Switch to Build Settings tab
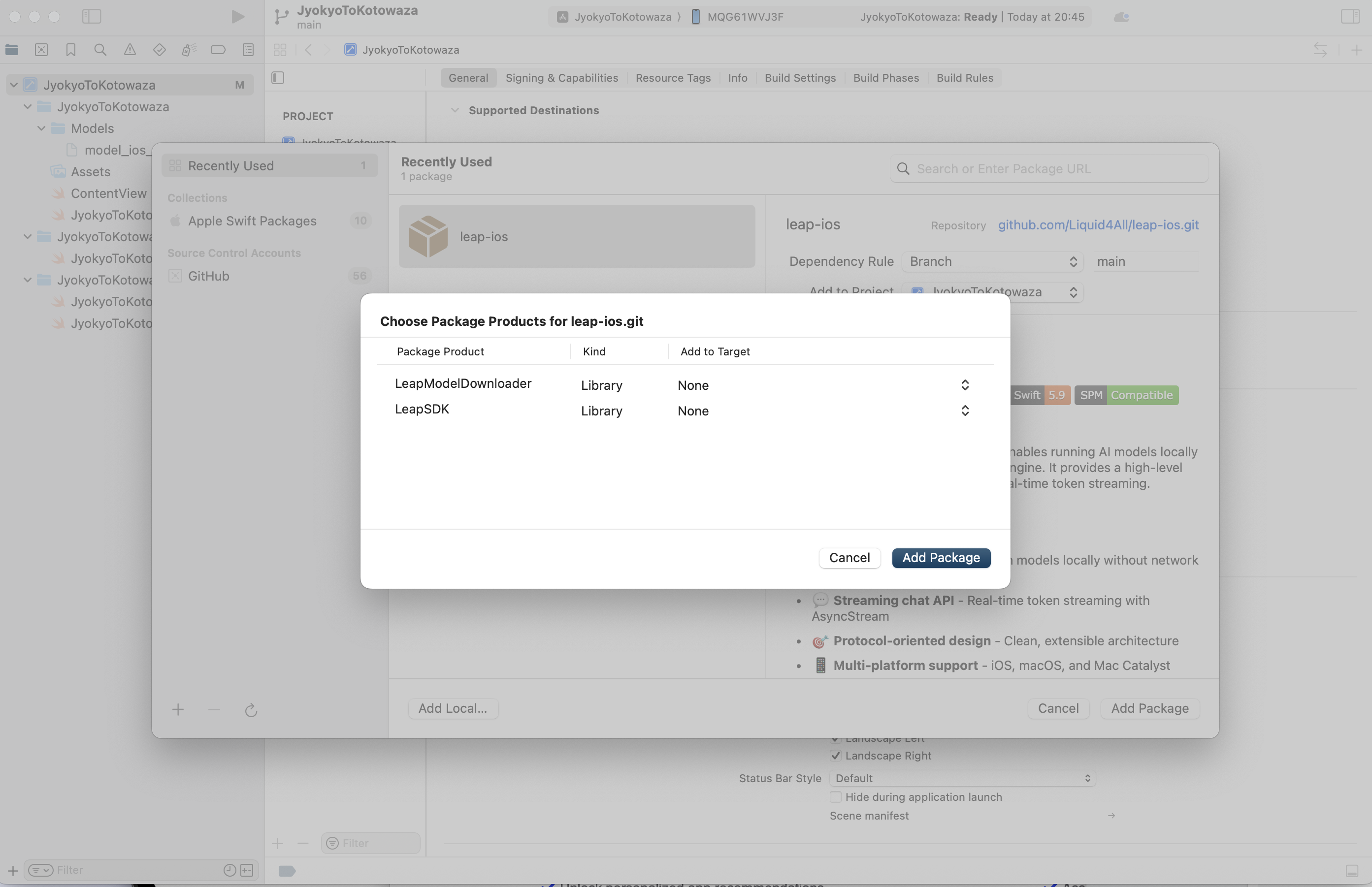 (x=800, y=78)
